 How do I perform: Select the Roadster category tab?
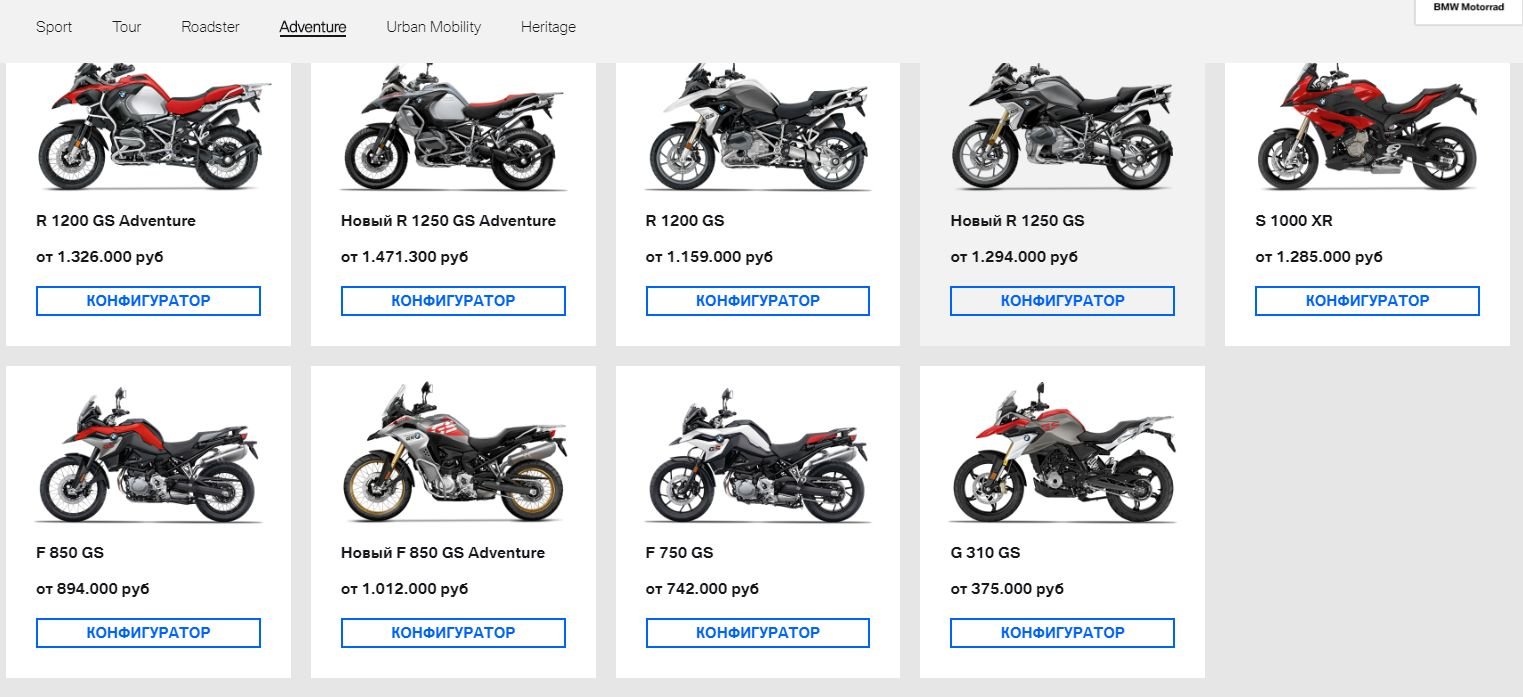tap(210, 27)
